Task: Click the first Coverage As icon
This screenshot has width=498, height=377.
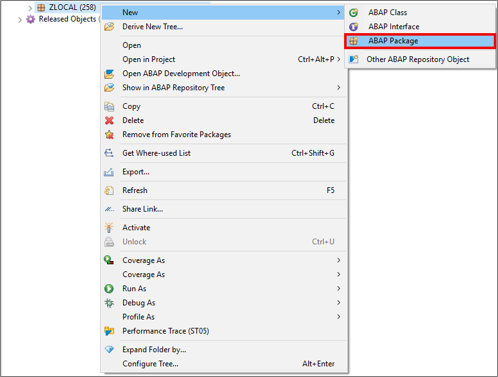Action: coord(109,260)
